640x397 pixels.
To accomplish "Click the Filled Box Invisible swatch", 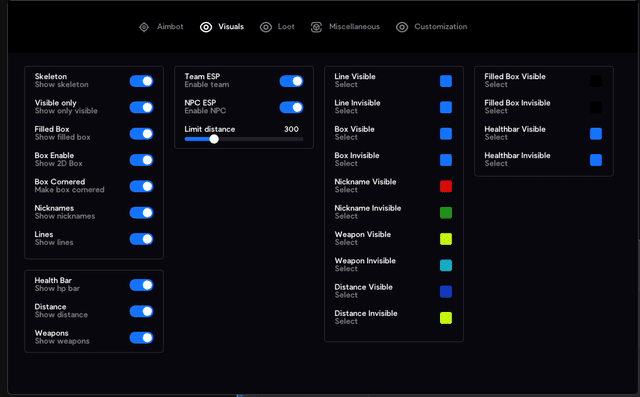I will click(x=596, y=107).
